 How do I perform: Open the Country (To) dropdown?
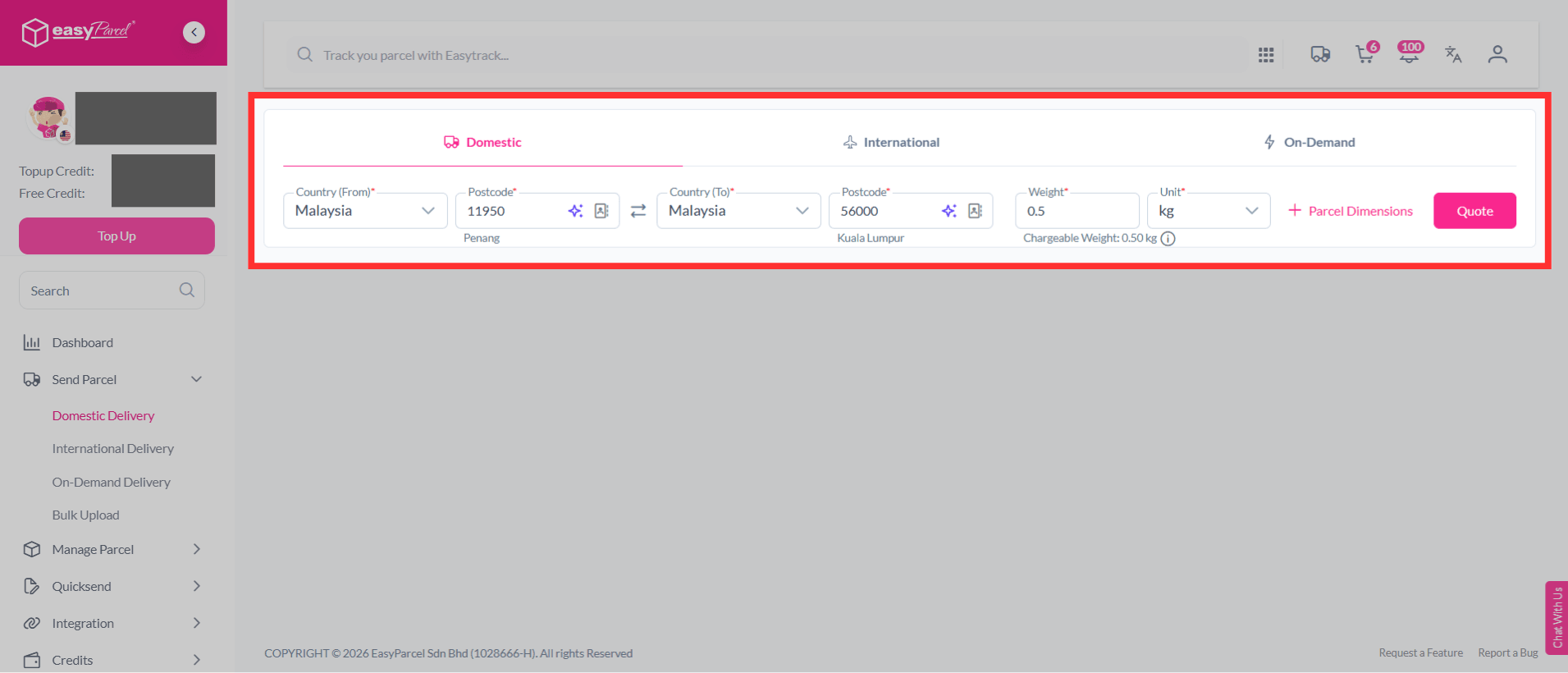pos(738,211)
